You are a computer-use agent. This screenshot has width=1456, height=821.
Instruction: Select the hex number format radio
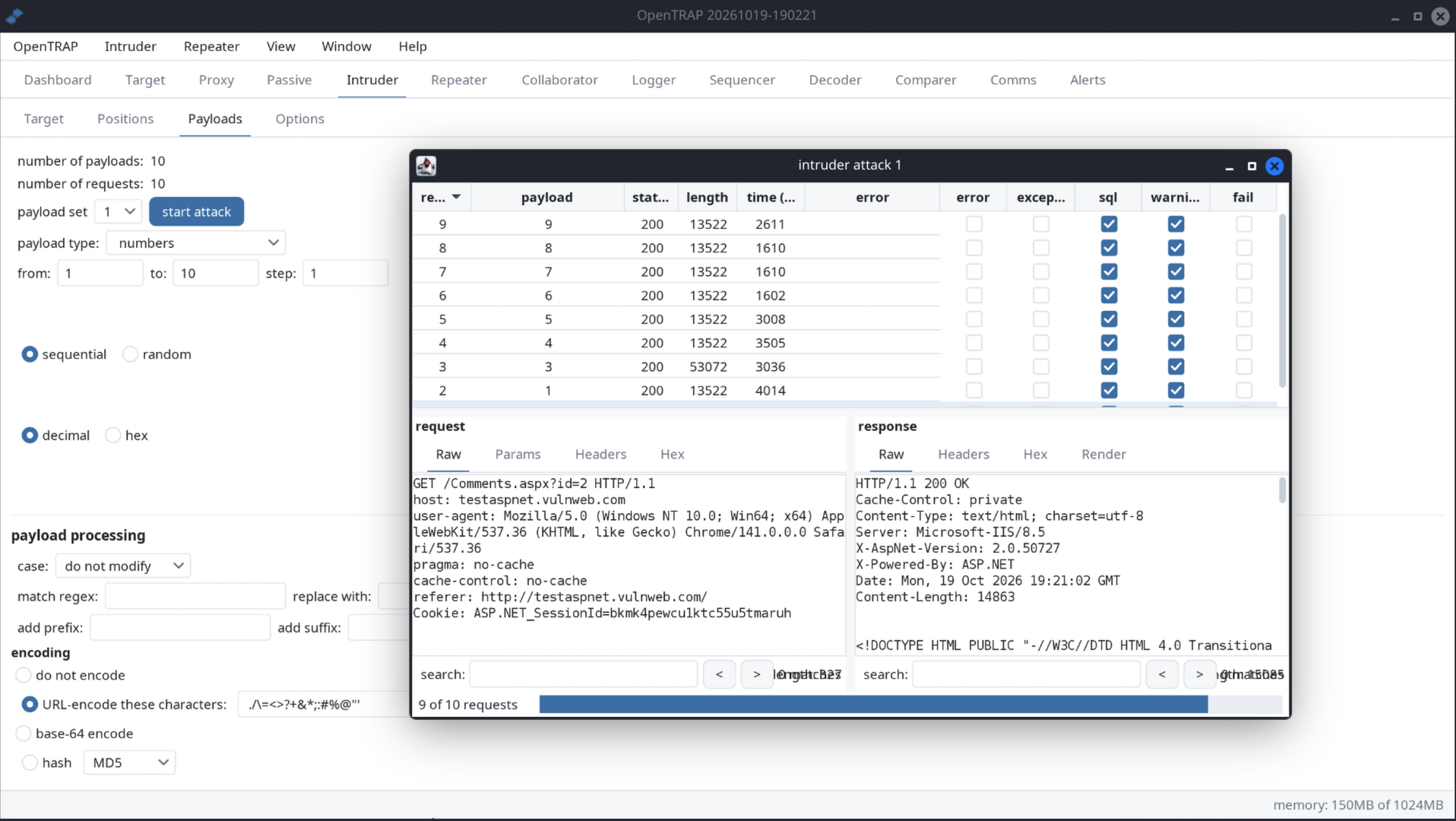[112, 436]
